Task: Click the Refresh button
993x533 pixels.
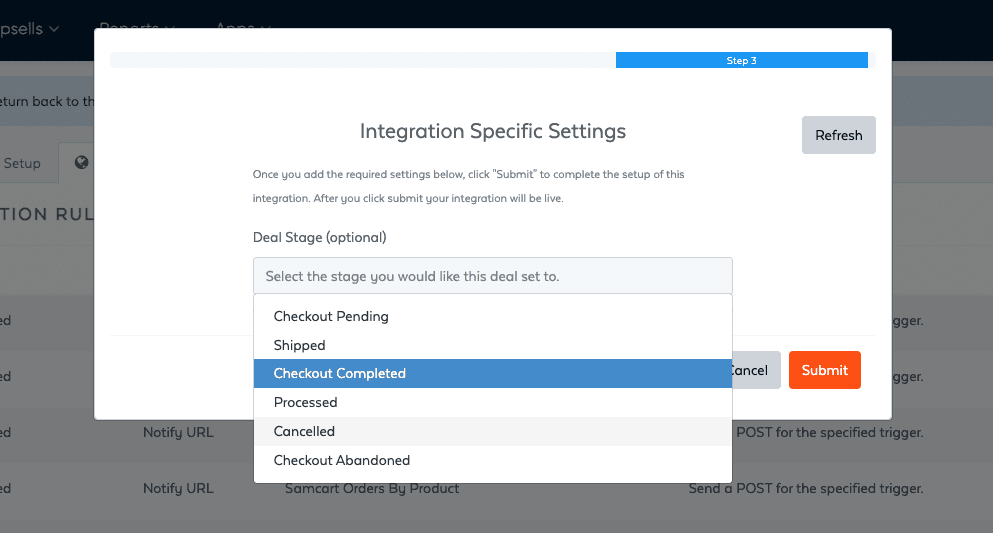Action: coord(838,135)
